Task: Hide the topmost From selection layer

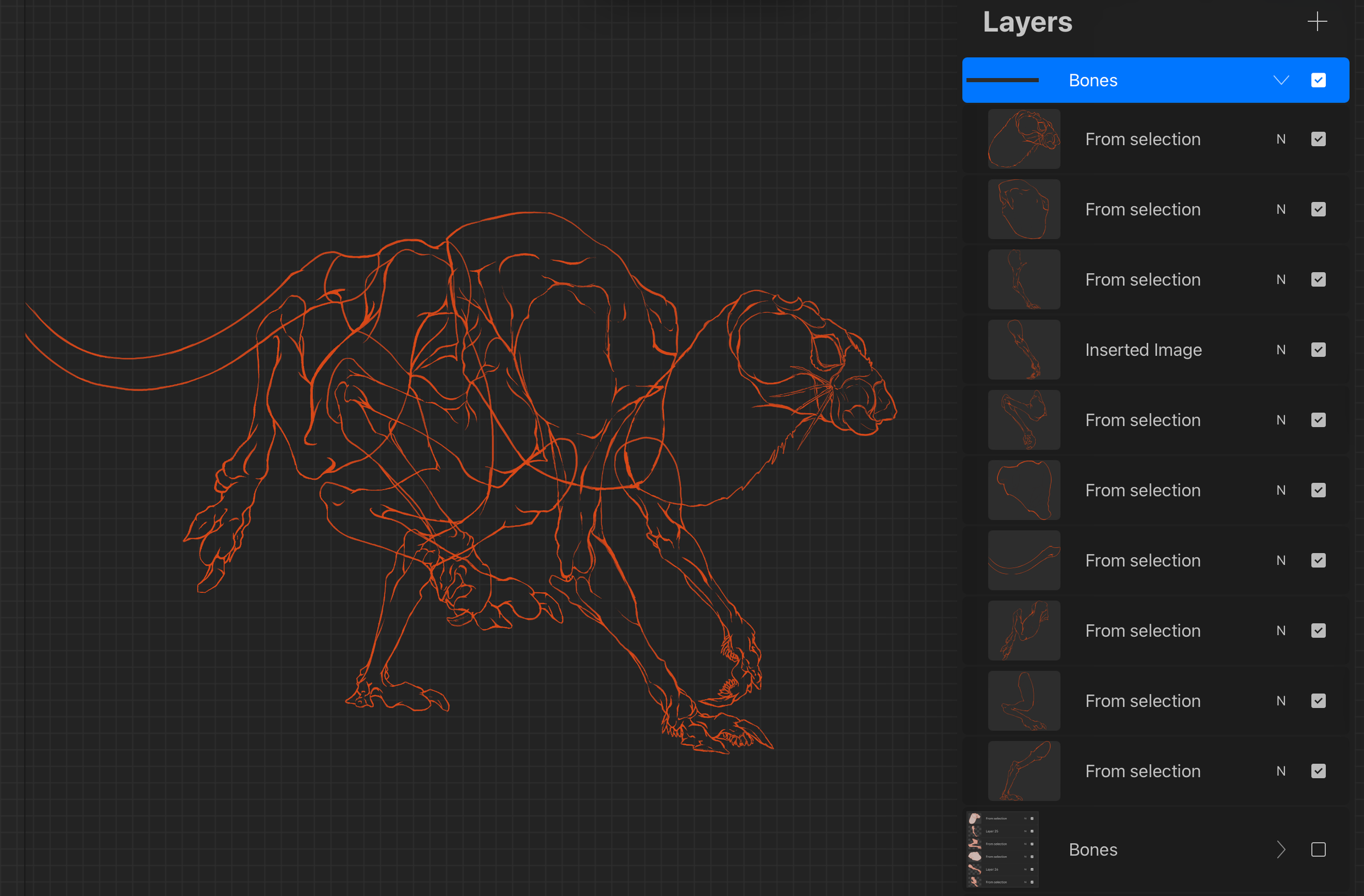Action: (1318, 139)
